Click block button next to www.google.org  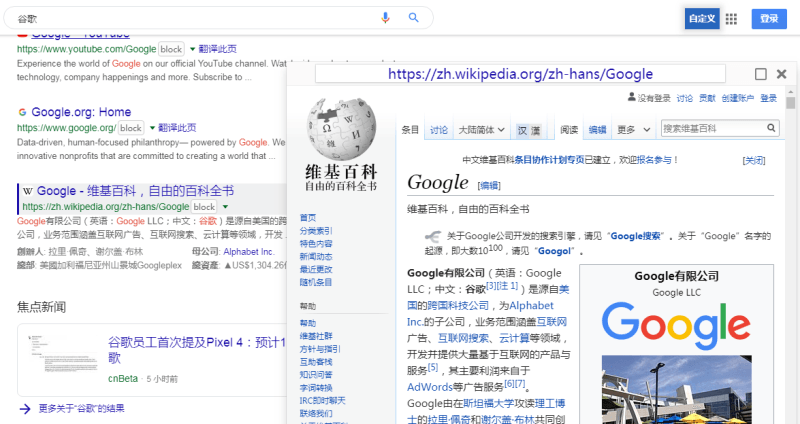(131, 128)
